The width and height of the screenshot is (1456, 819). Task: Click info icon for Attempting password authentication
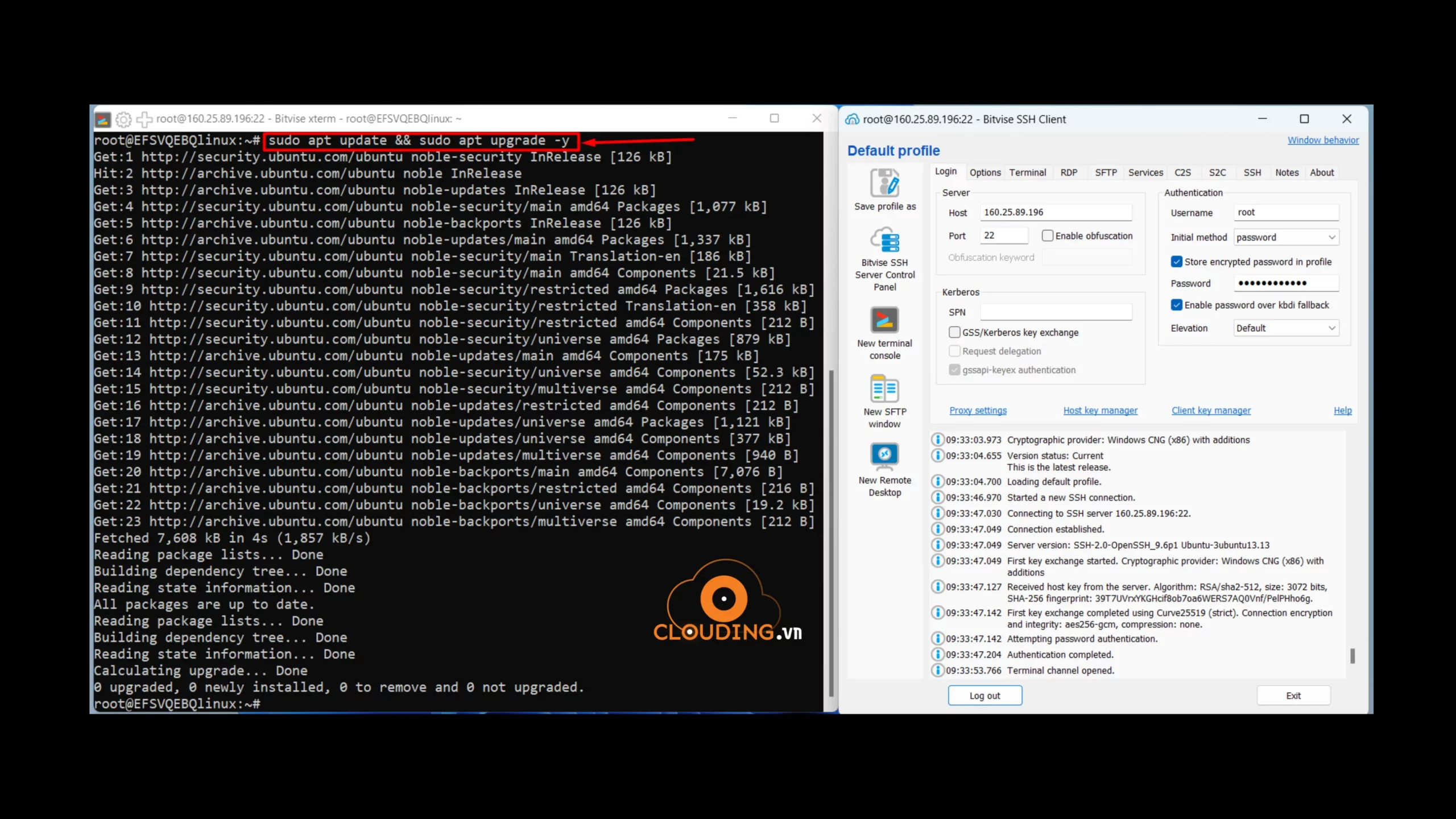pos(937,638)
